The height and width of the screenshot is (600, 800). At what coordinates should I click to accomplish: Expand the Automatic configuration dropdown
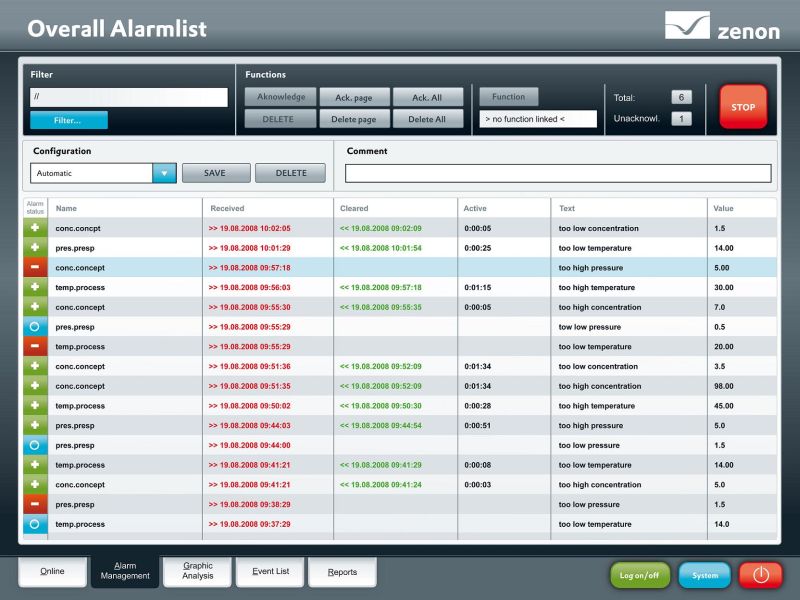pyautogui.click(x=164, y=173)
